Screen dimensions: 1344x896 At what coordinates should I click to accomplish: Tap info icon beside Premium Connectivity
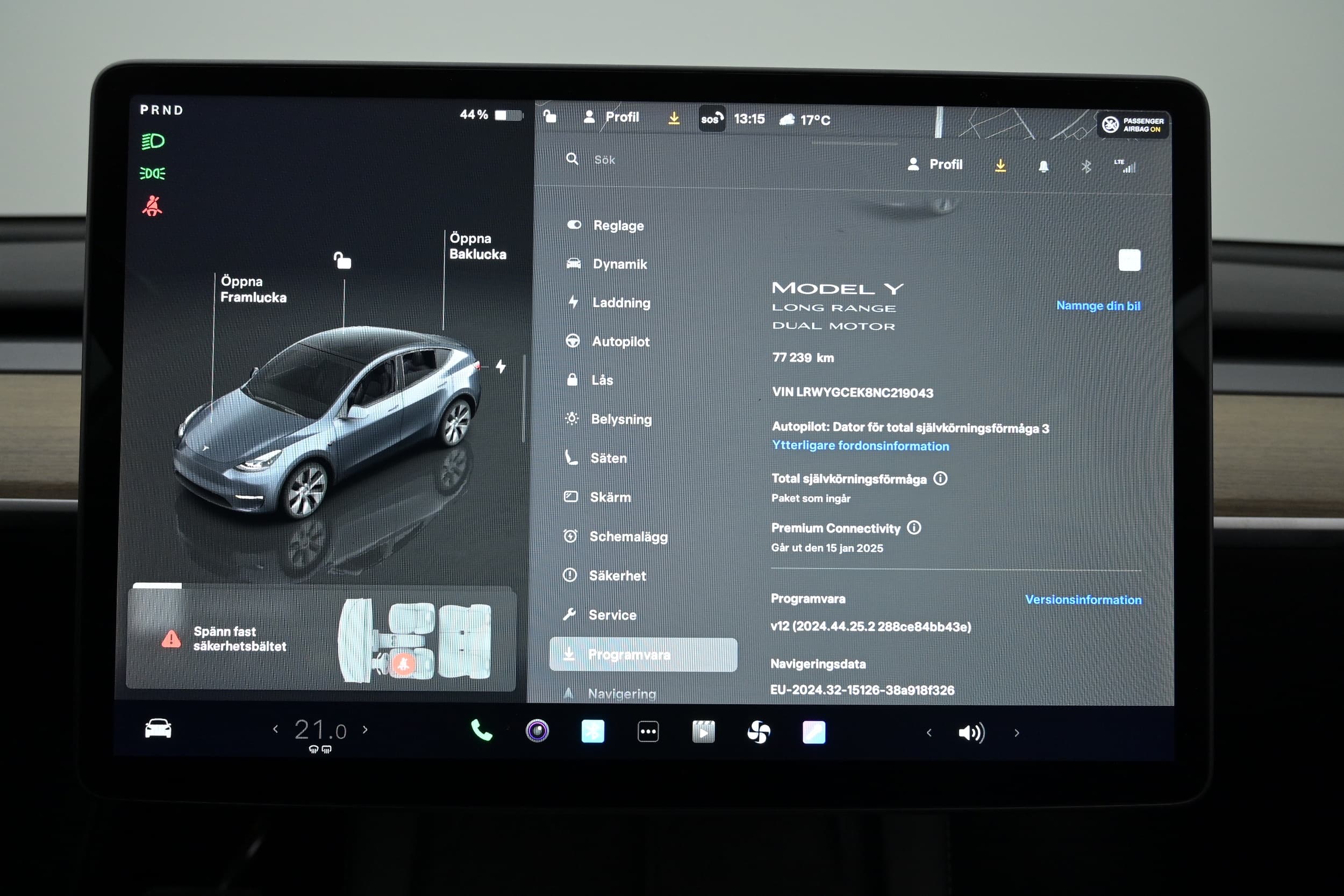coord(914,528)
